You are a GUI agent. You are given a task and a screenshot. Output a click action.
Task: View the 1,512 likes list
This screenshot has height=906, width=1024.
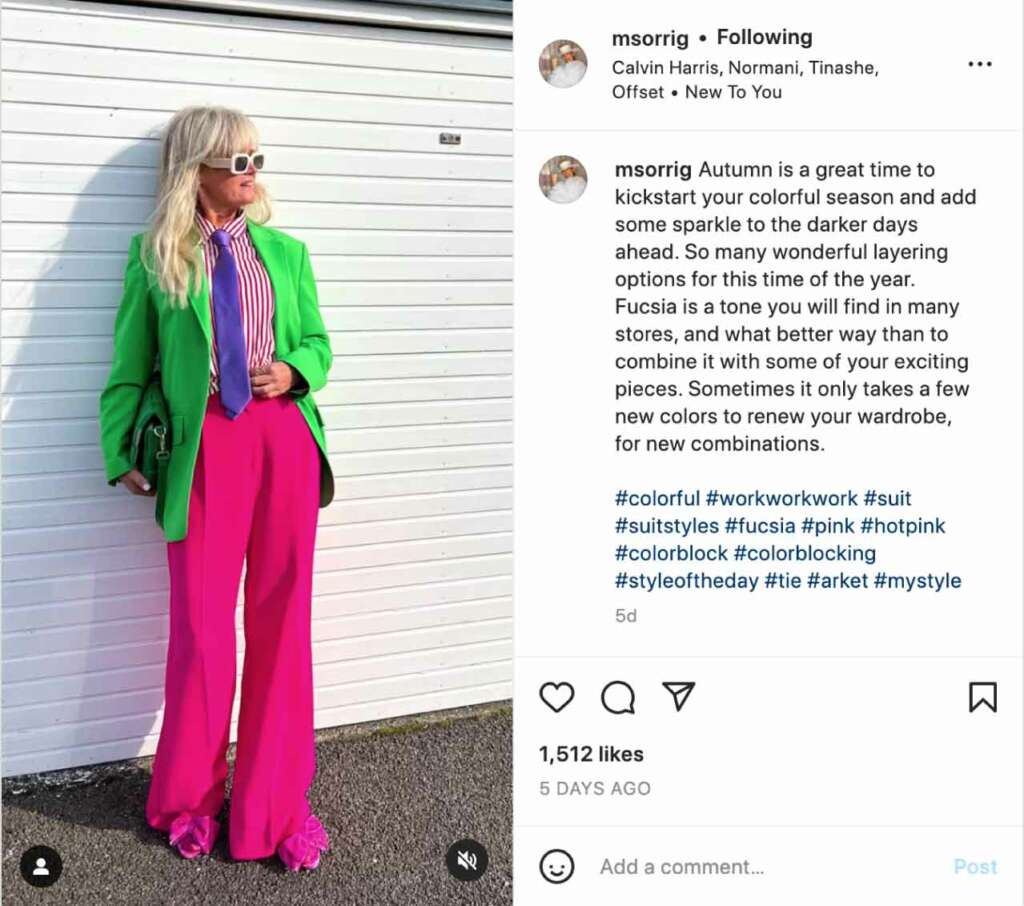pos(591,754)
